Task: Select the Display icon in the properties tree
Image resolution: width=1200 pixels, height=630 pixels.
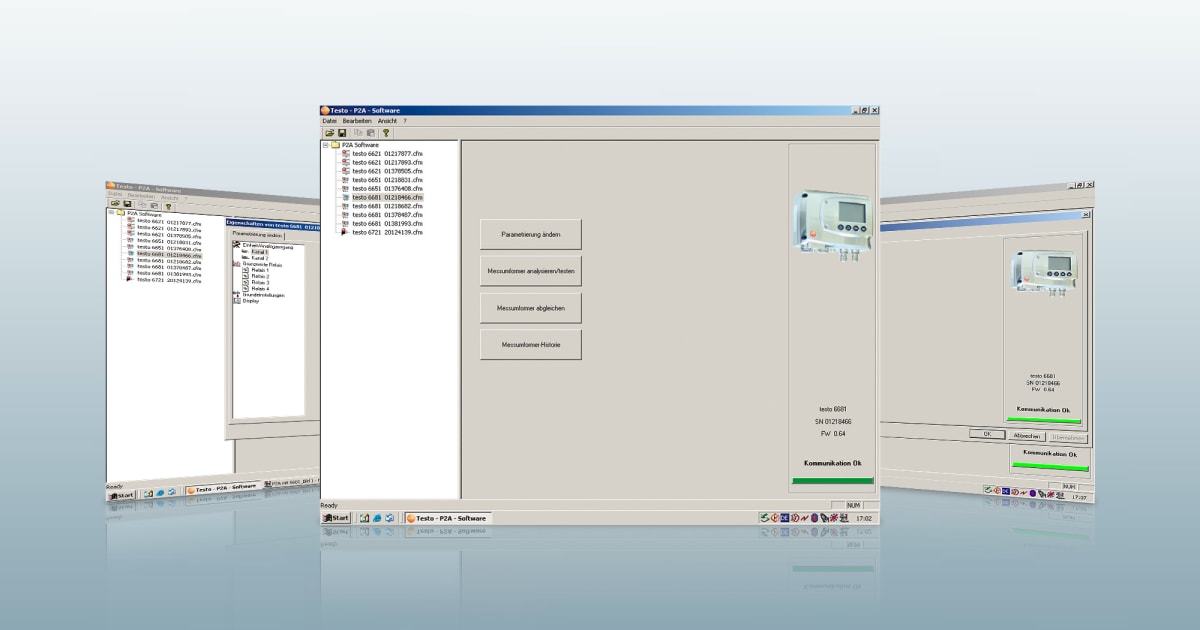Action: pyautogui.click(x=236, y=301)
